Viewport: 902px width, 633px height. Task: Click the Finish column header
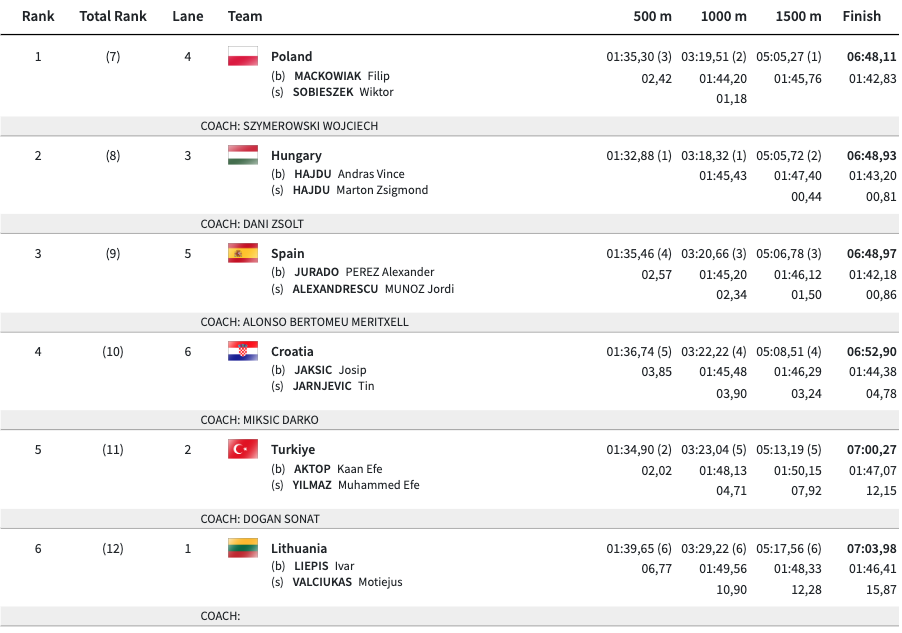pos(861,16)
